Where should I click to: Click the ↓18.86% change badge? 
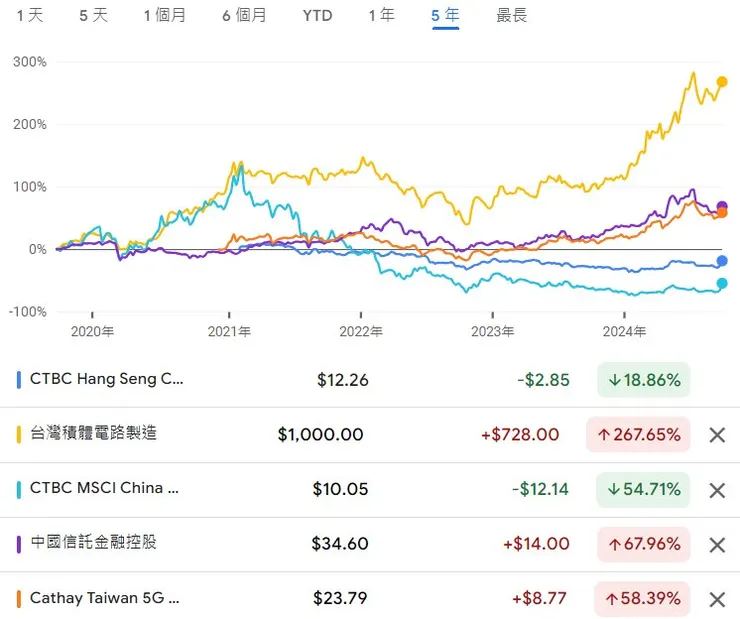[x=643, y=380]
